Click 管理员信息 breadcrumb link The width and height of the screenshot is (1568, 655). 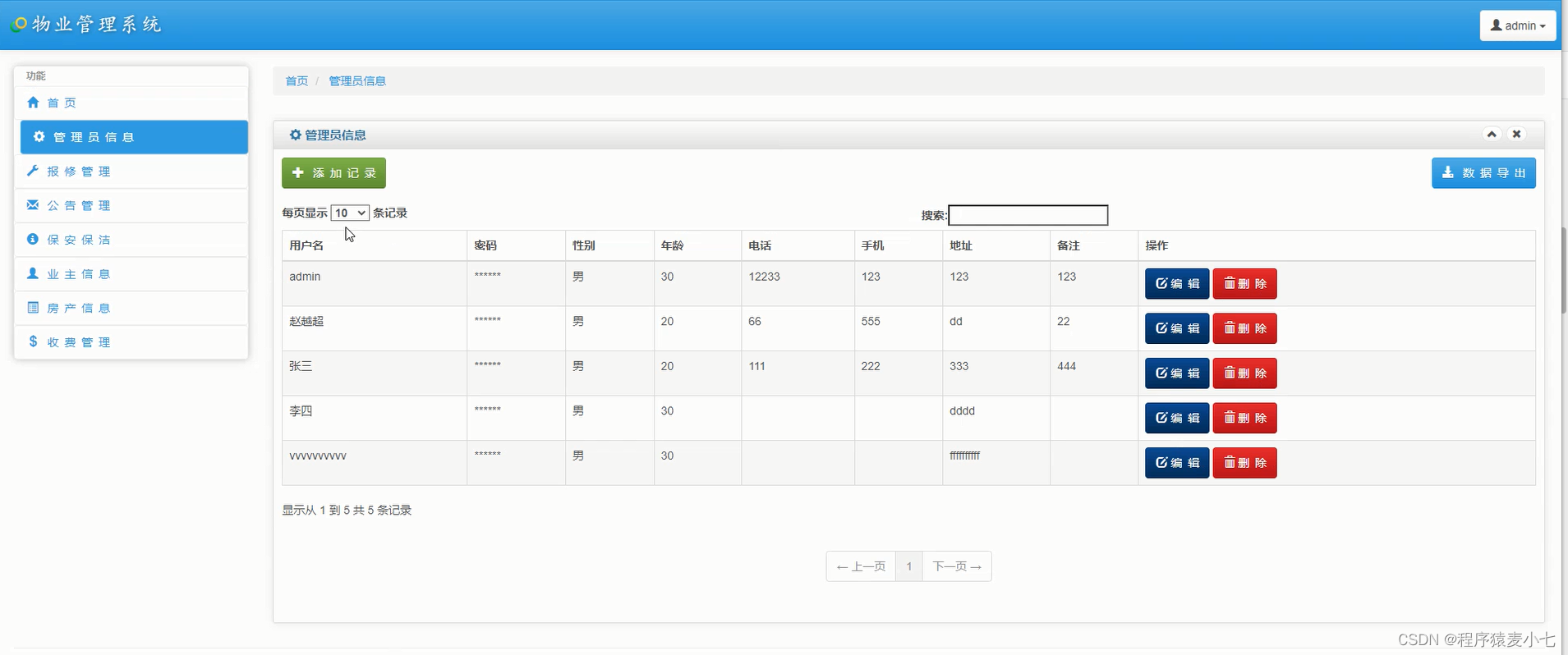[357, 80]
